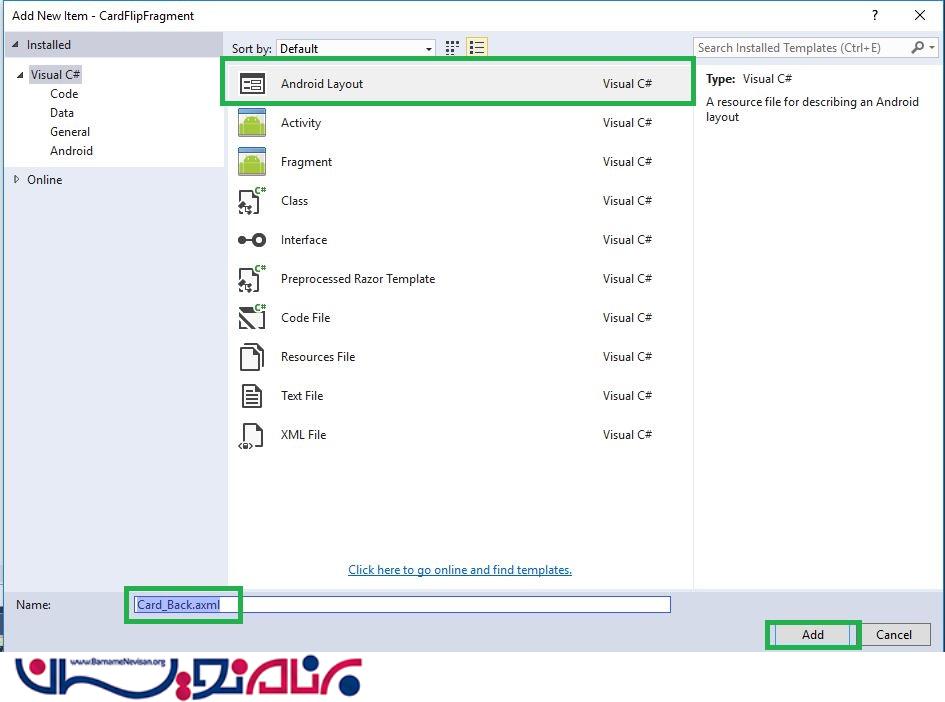
Task: Select the Android category in tree
Action: pos(71,151)
